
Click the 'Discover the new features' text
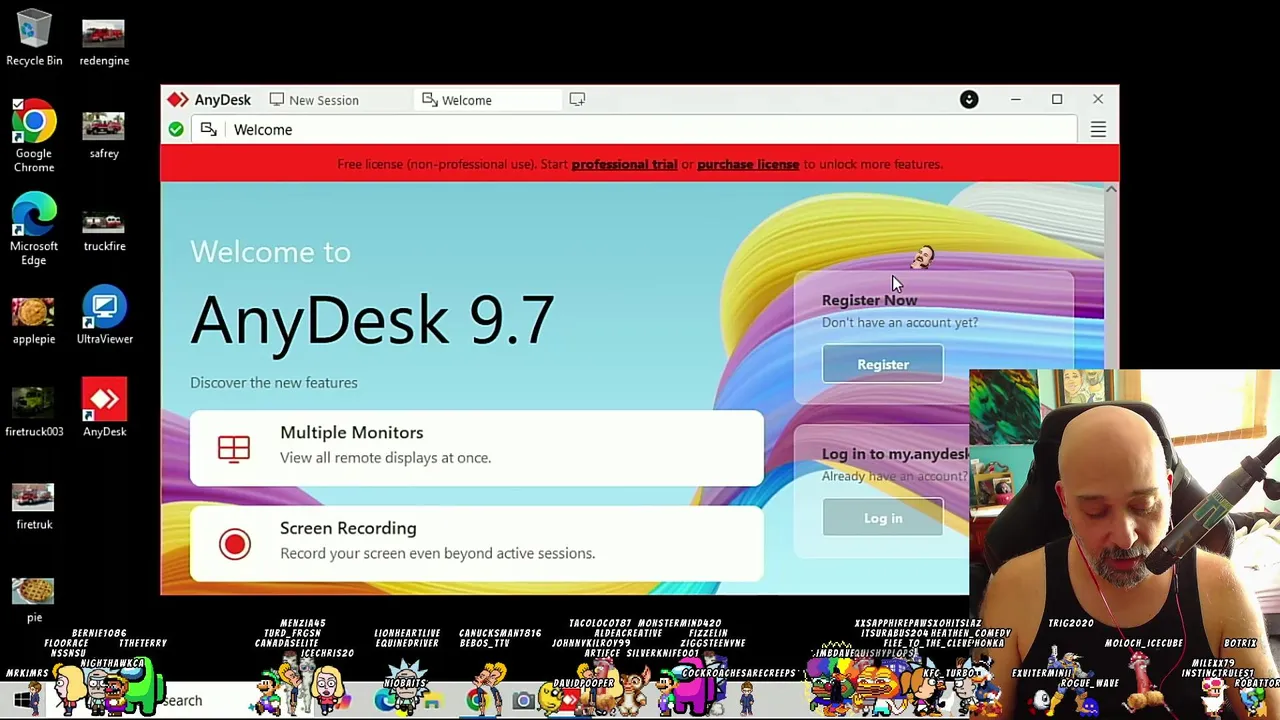(274, 382)
